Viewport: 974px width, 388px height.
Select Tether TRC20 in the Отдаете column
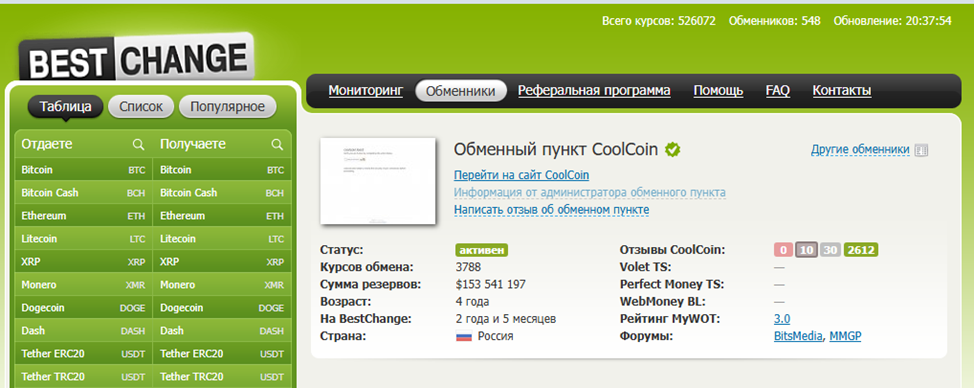(83, 376)
